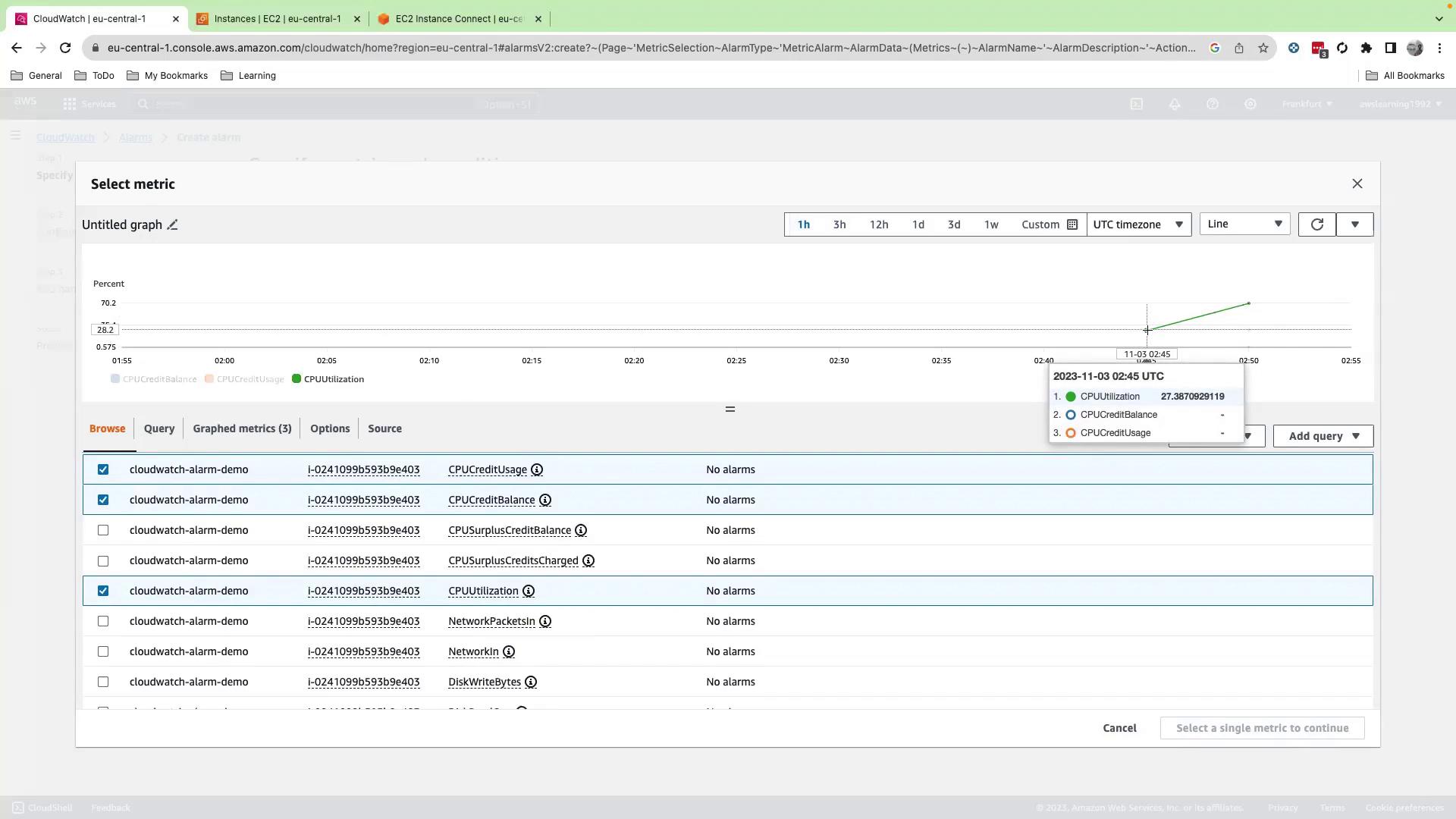Enable the NetworkIn metric checkbox
This screenshot has width=1456, height=819.
[103, 652]
